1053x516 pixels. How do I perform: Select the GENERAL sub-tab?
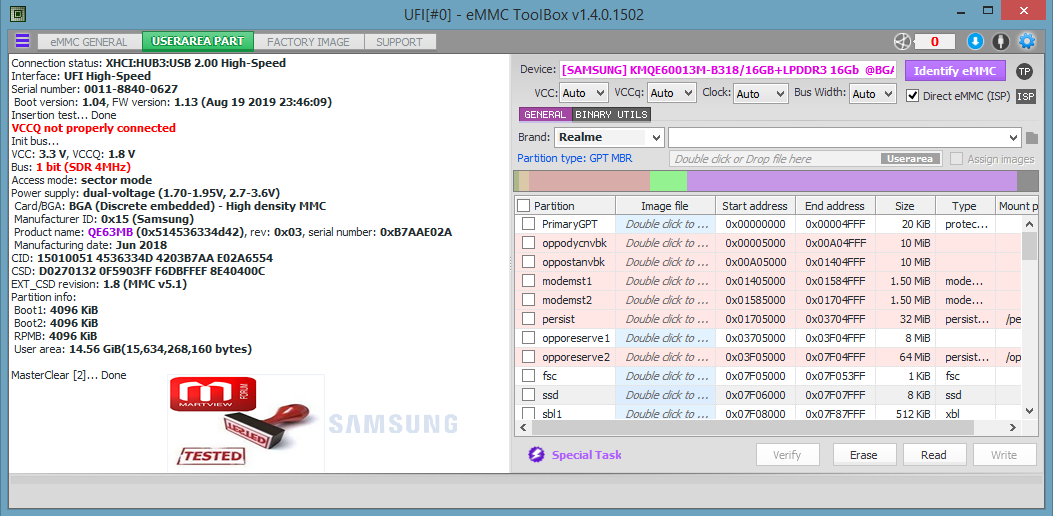[545, 114]
